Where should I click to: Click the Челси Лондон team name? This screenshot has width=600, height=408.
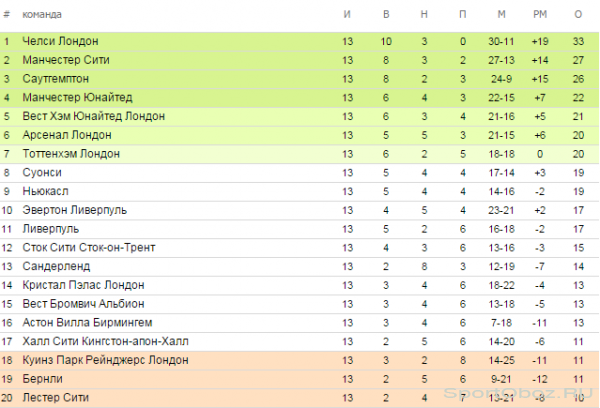point(60,41)
